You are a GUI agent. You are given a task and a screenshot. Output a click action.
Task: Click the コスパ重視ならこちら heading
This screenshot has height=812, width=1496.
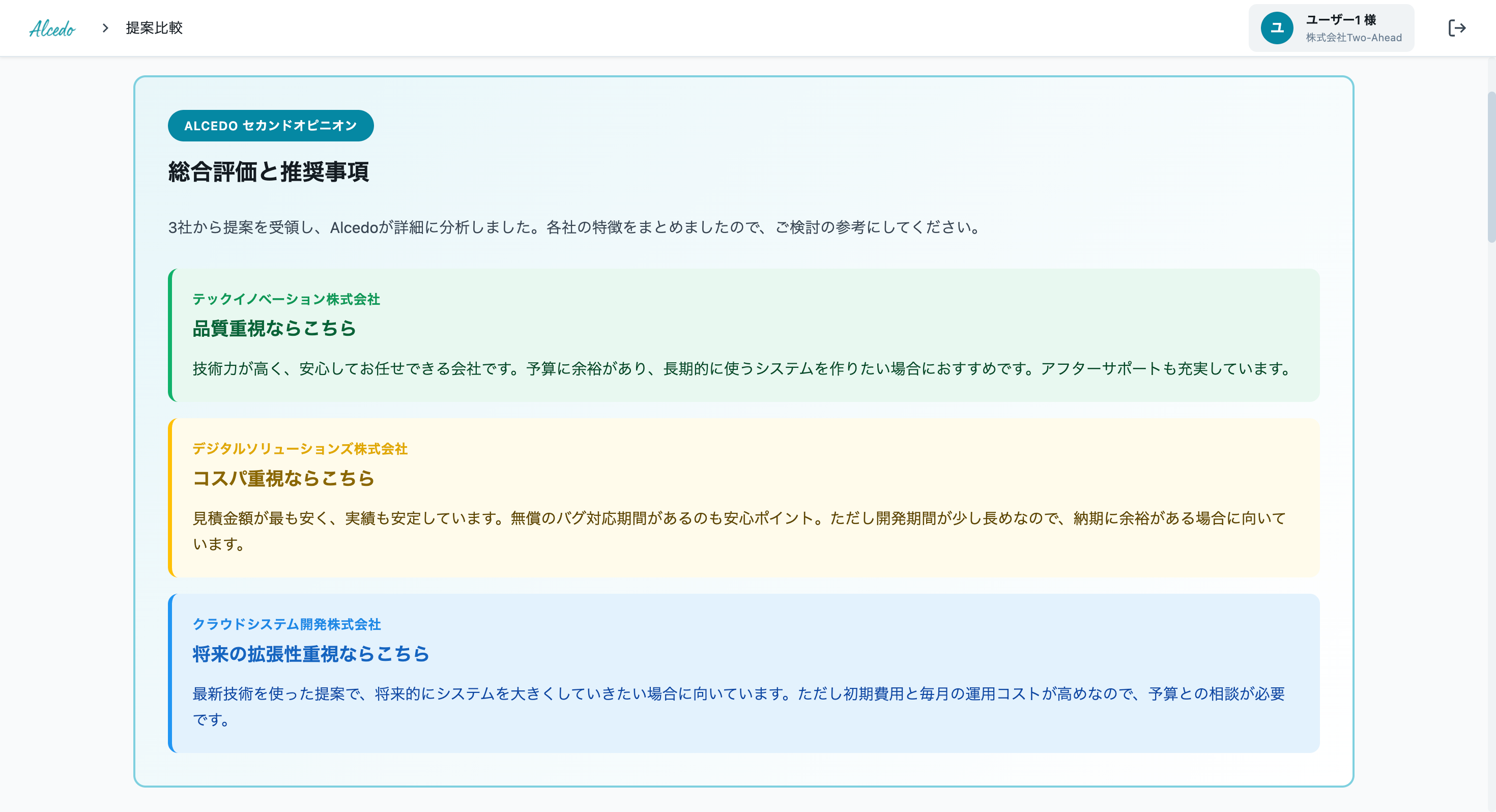point(283,478)
